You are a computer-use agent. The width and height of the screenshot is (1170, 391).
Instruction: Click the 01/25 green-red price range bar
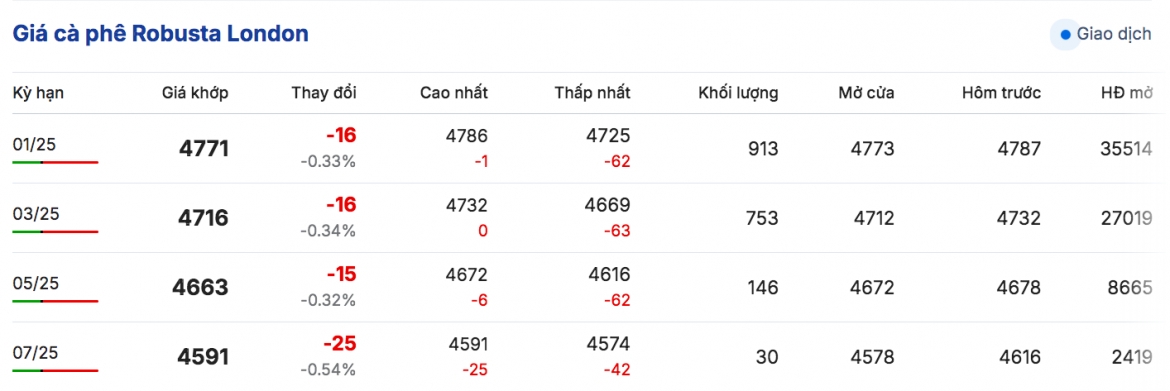[55, 162]
